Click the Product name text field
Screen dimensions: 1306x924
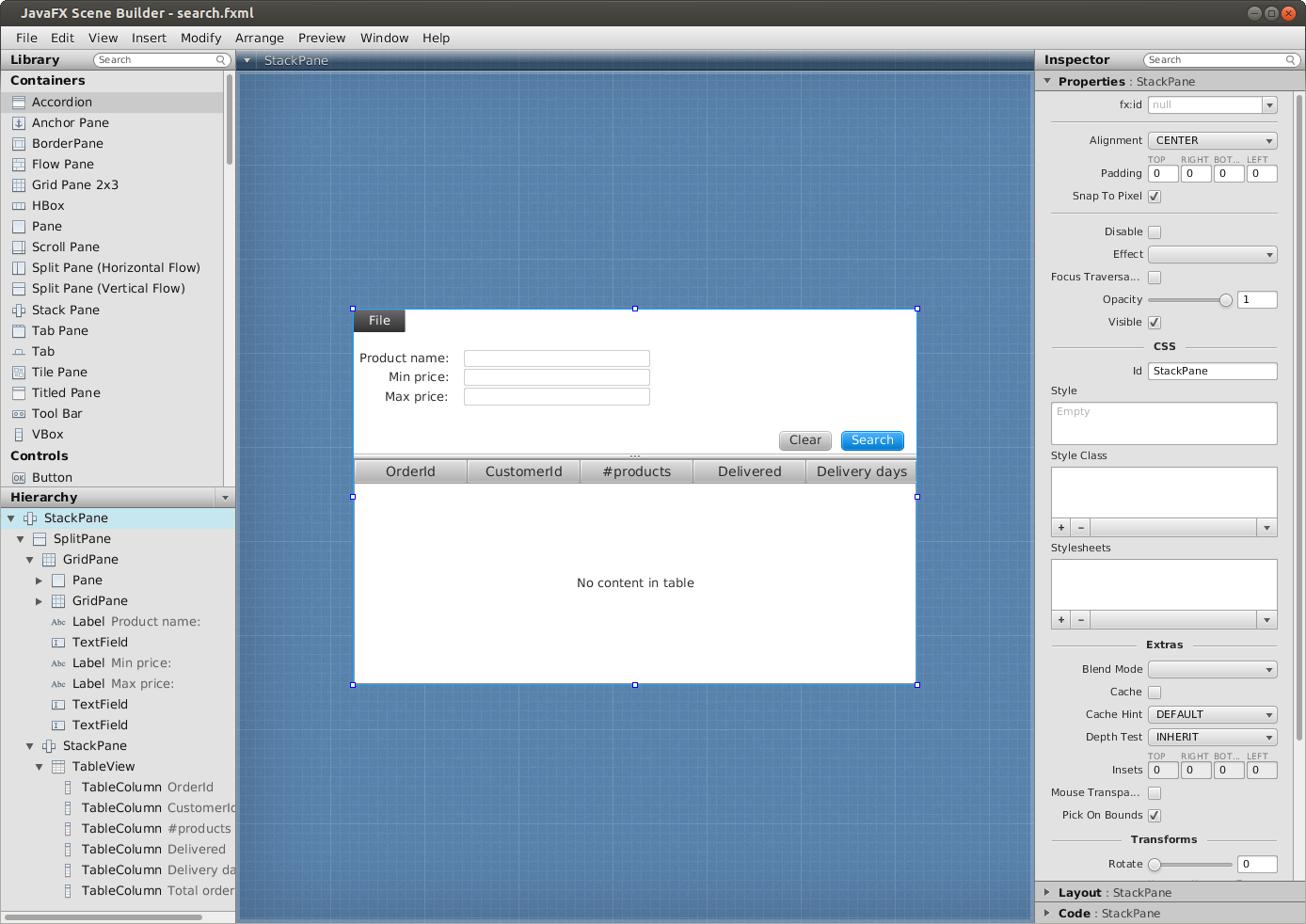pyautogui.click(x=557, y=358)
